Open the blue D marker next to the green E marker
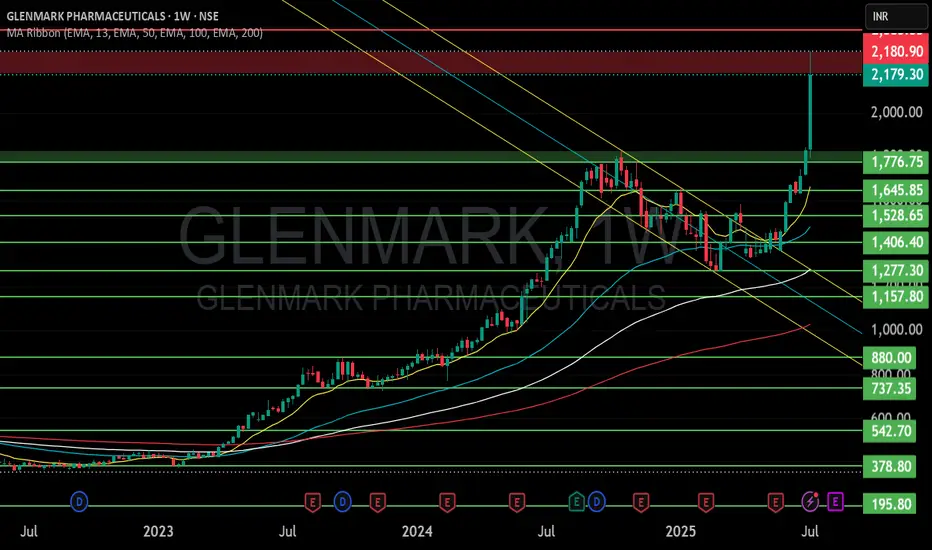 point(597,502)
